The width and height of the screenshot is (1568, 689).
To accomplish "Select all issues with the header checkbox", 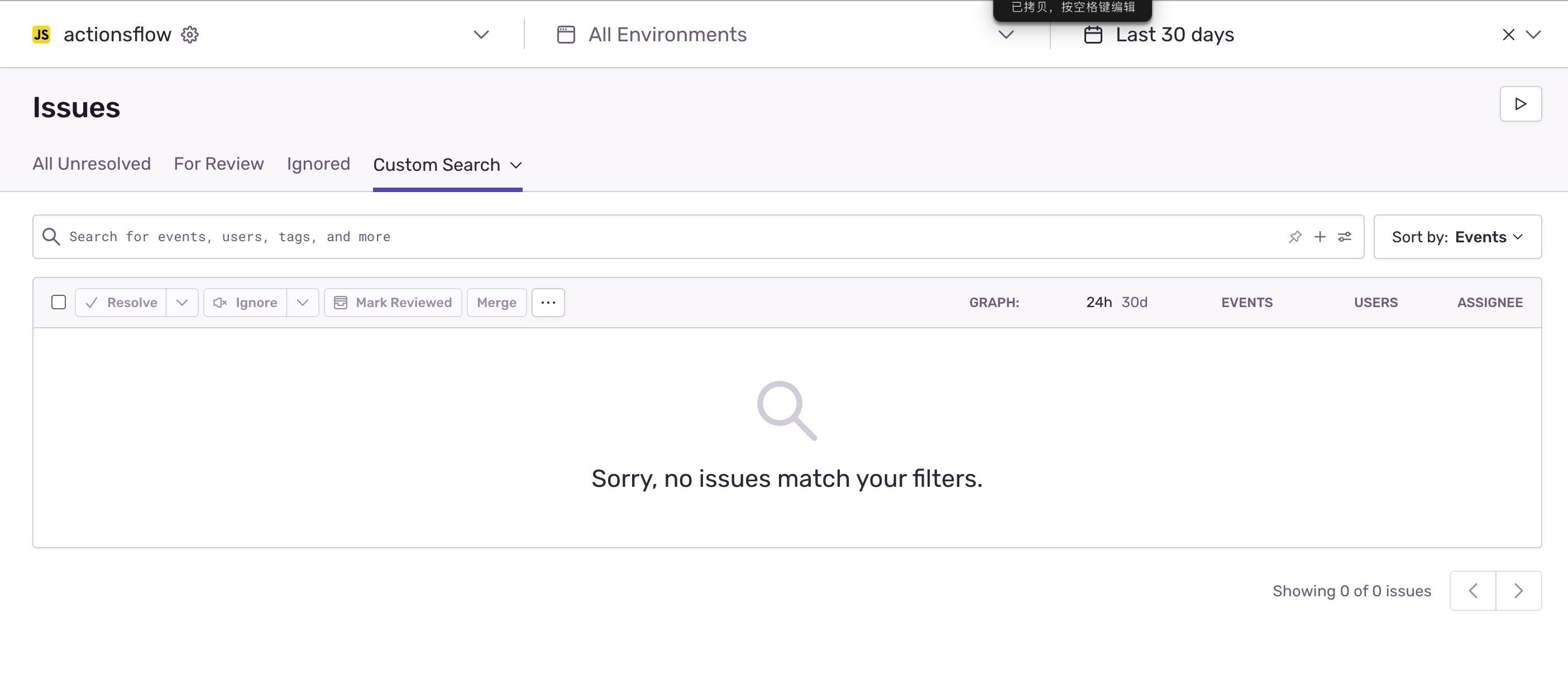I will pos(59,302).
